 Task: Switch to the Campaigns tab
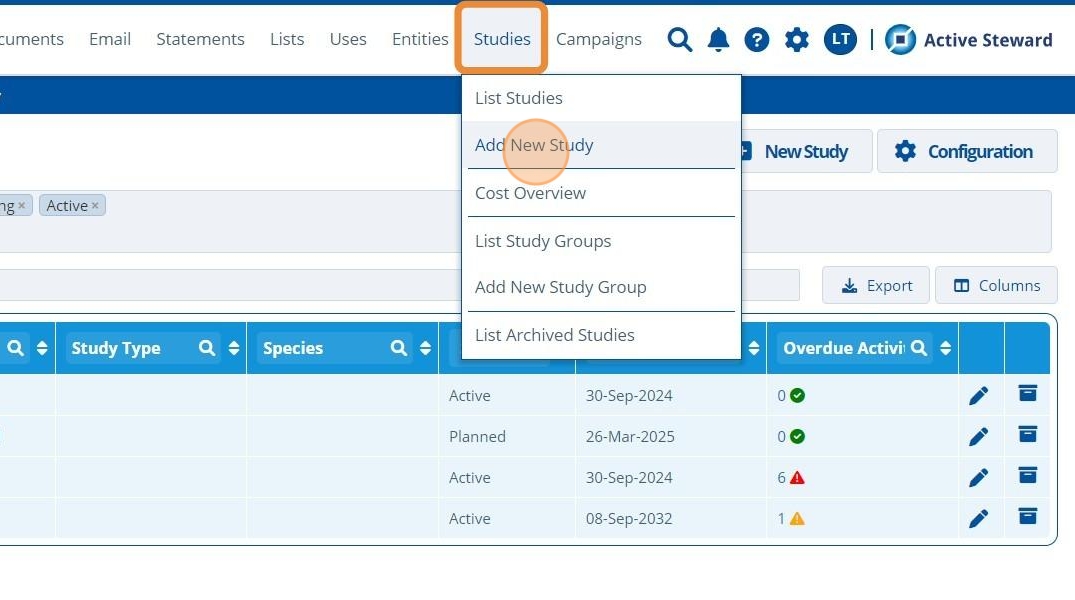click(598, 40)
